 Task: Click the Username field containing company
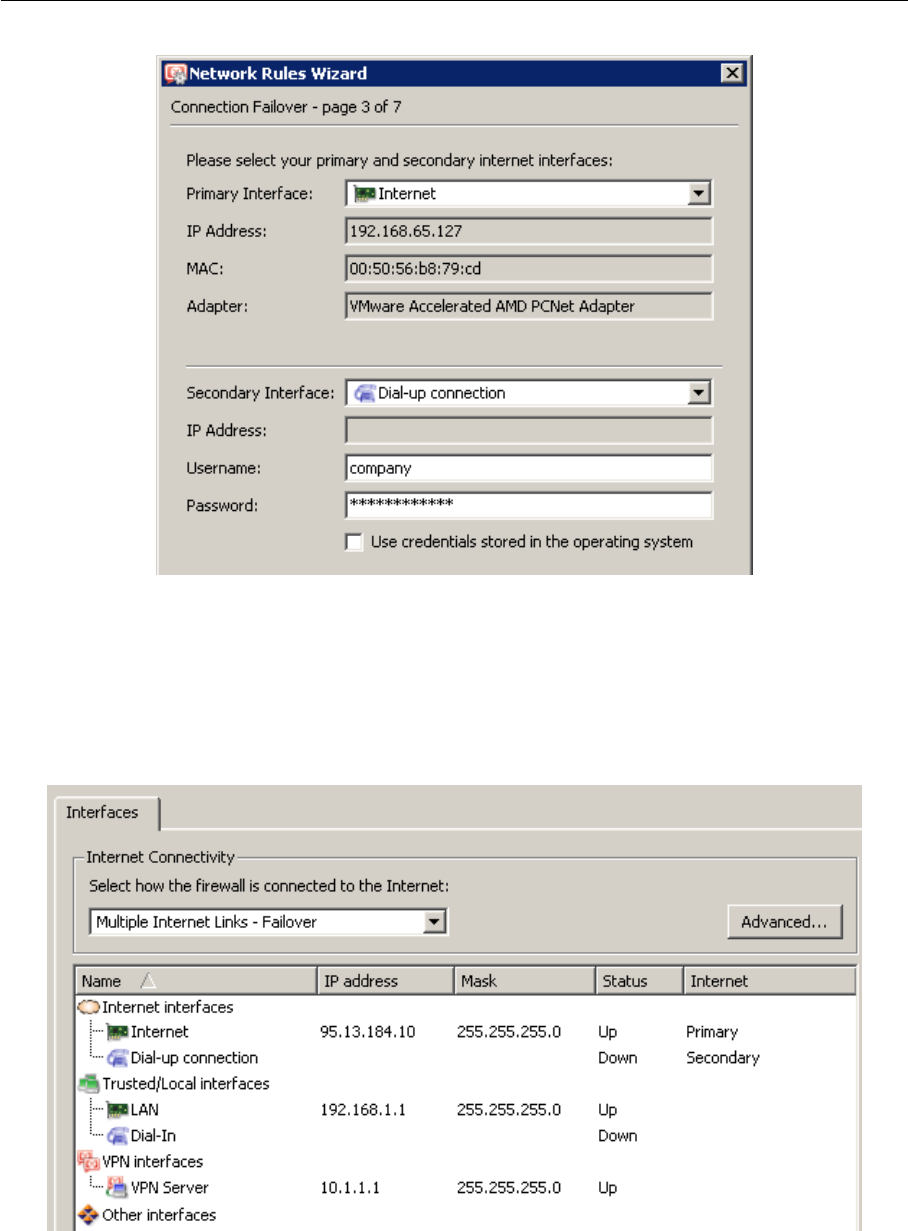pos(529,468)
